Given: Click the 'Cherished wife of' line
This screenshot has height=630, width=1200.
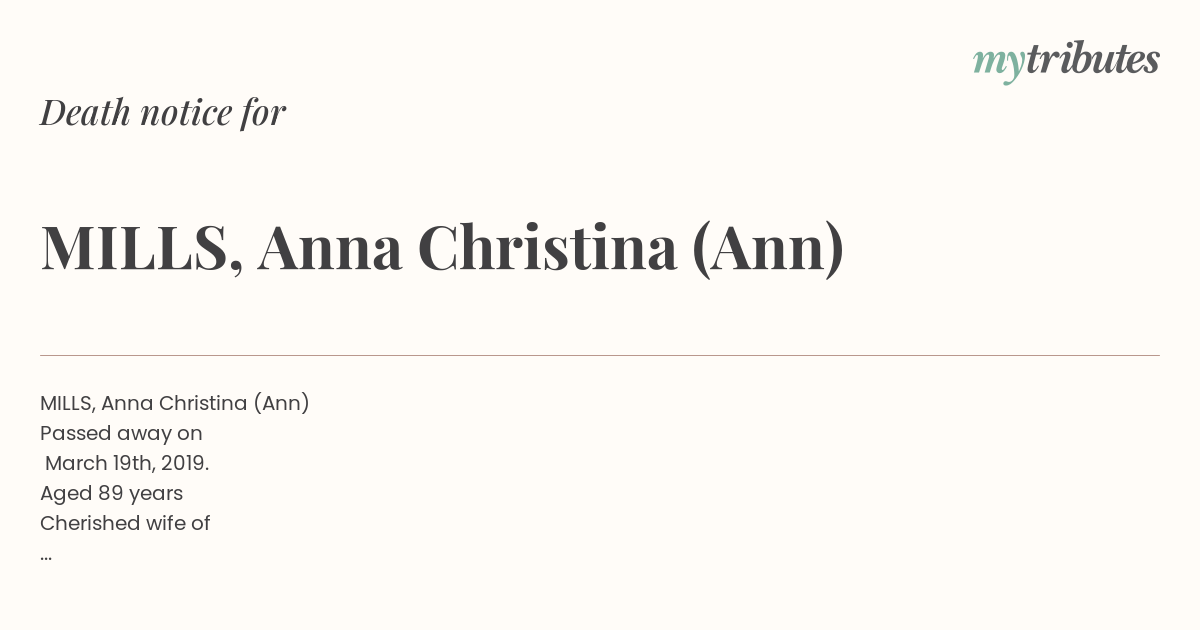Looking at the screenshot, I should point(125,523).
